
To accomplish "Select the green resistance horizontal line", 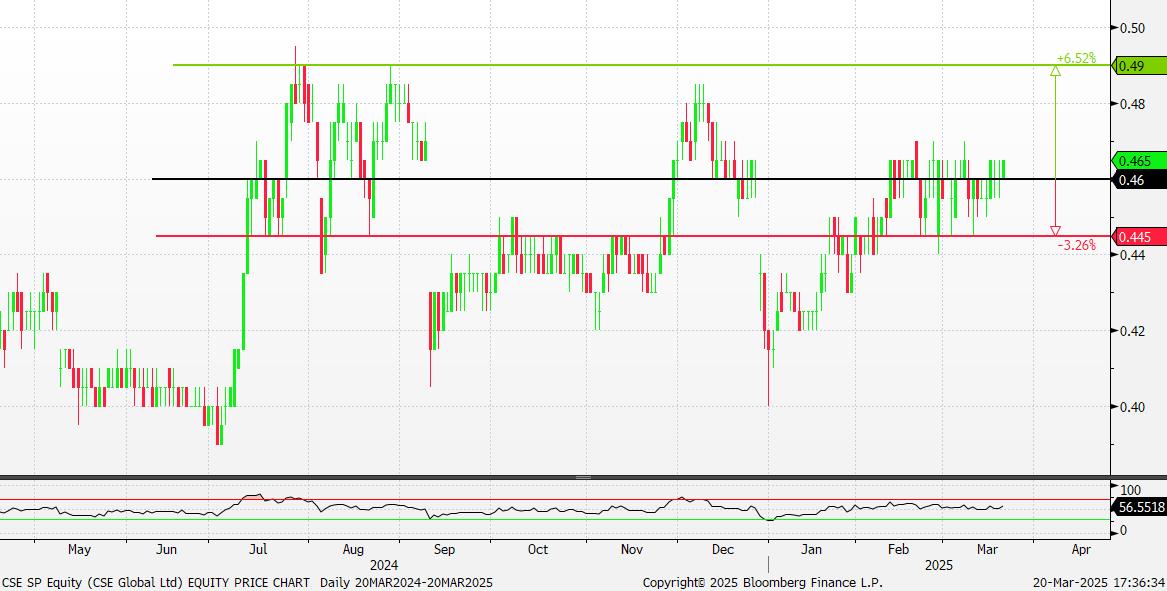I will click(x=600, y=65).
